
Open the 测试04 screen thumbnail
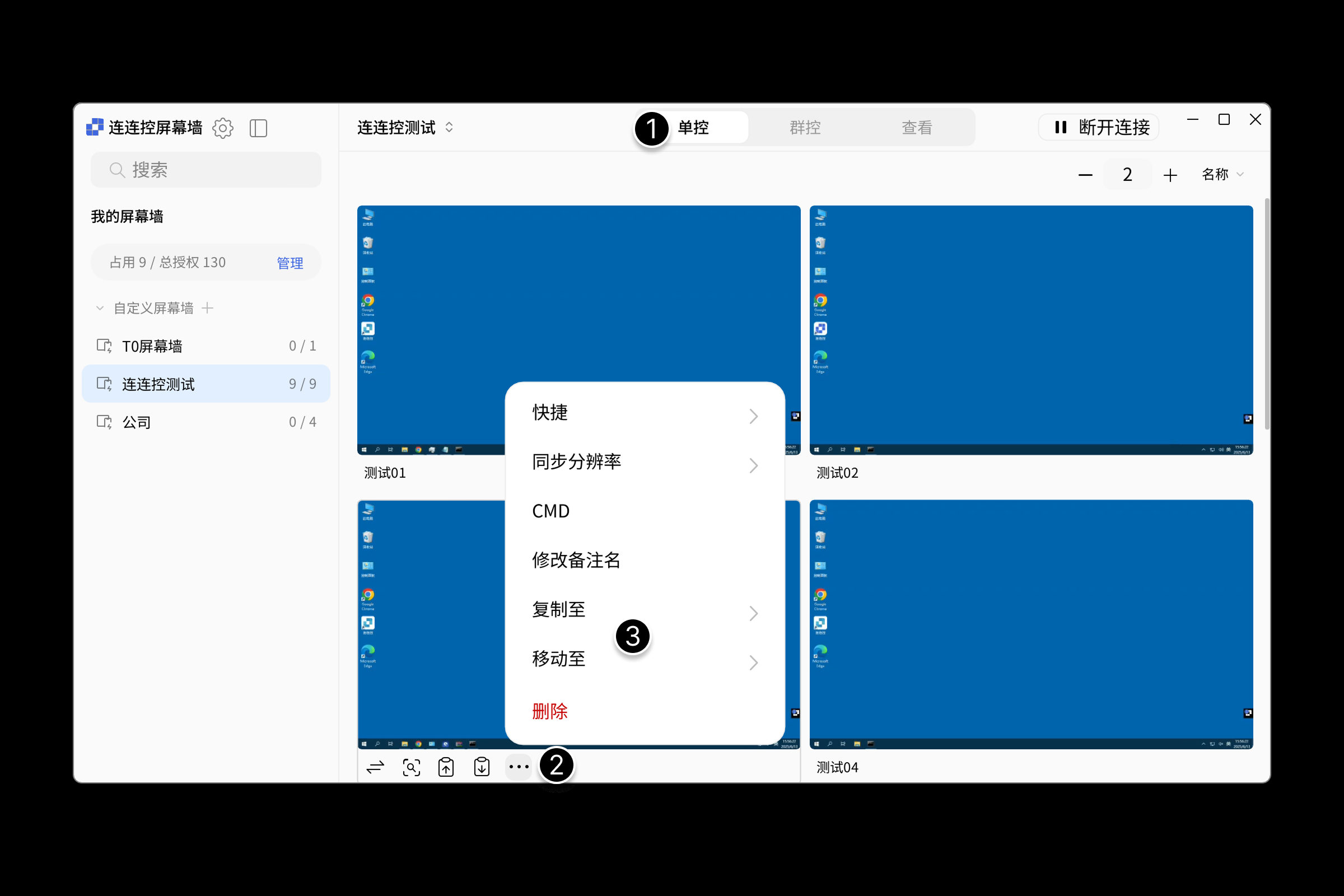[1031, 624]
